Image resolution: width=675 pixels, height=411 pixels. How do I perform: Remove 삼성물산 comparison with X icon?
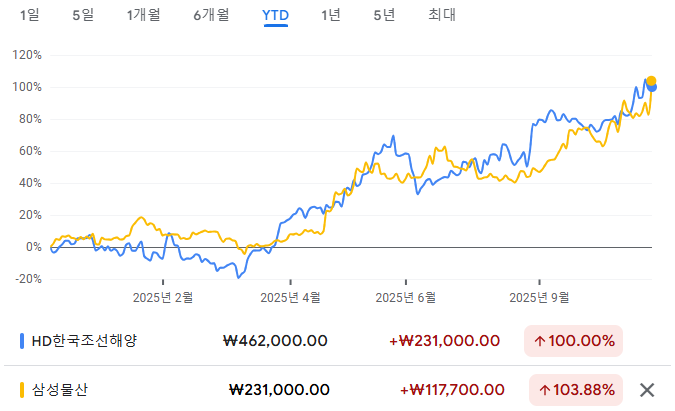pos(647,390)
